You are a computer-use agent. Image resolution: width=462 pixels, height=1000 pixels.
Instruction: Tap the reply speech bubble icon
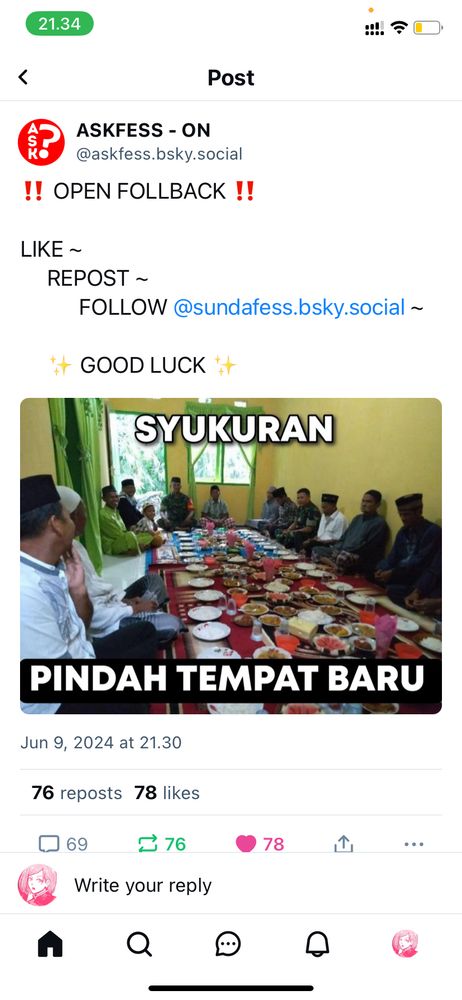click(x=49, y=844)
